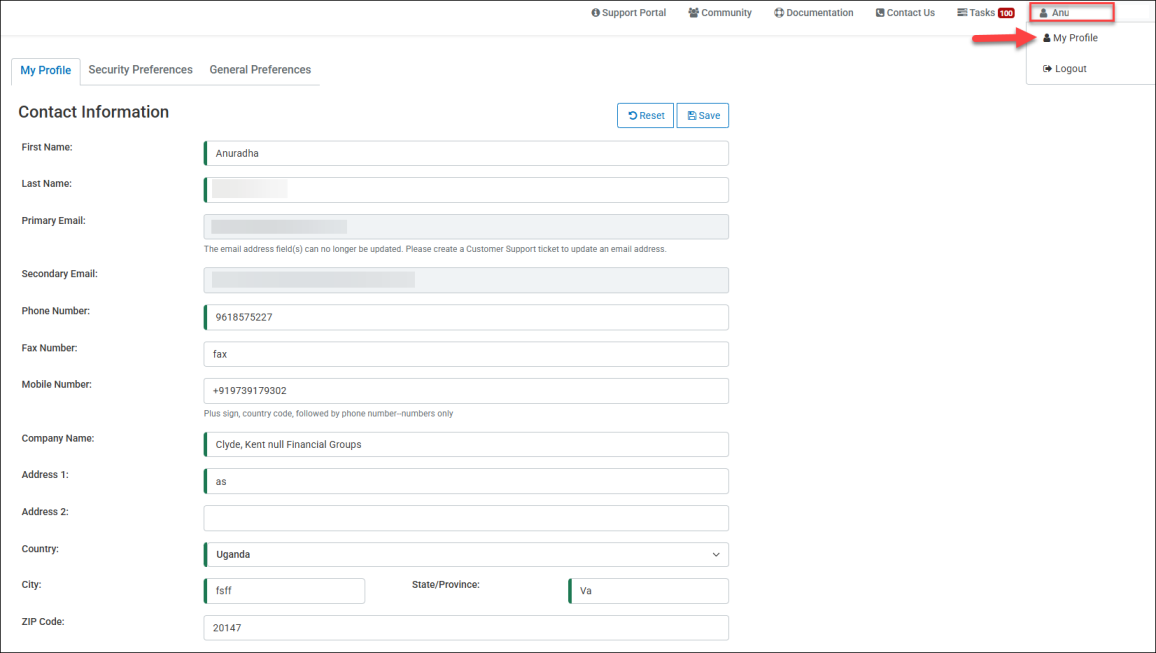Click the Community people icon
The width and height of the screenshot is (1156, 653).
694,13
